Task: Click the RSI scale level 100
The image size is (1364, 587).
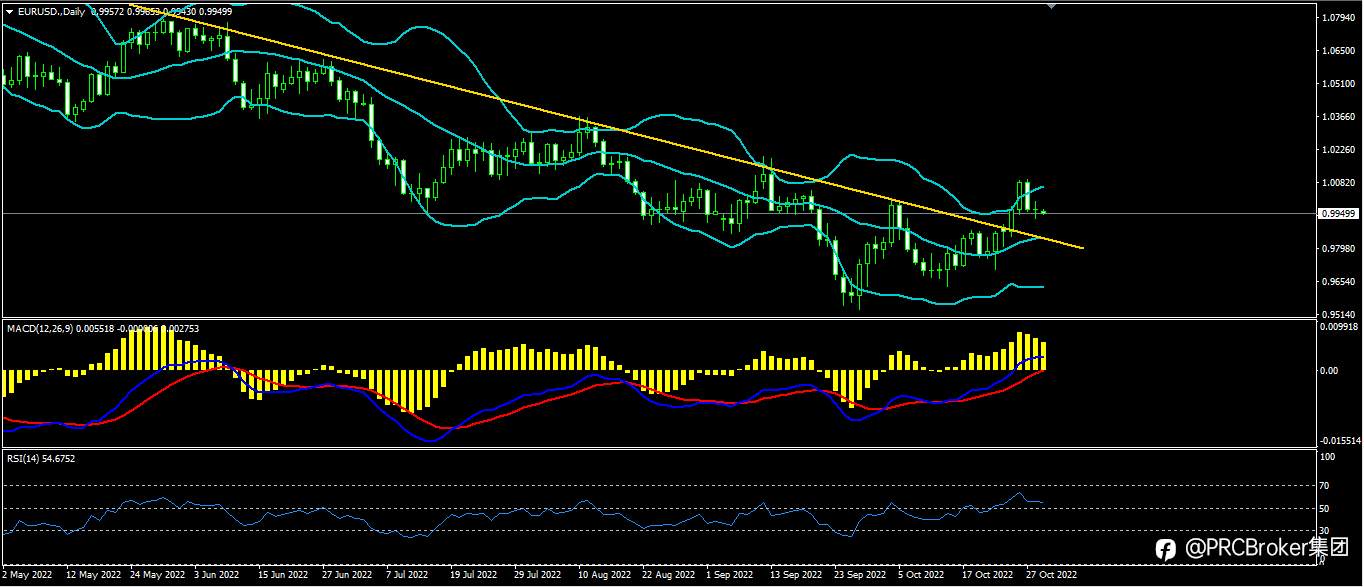Action: pos(1328,457)
